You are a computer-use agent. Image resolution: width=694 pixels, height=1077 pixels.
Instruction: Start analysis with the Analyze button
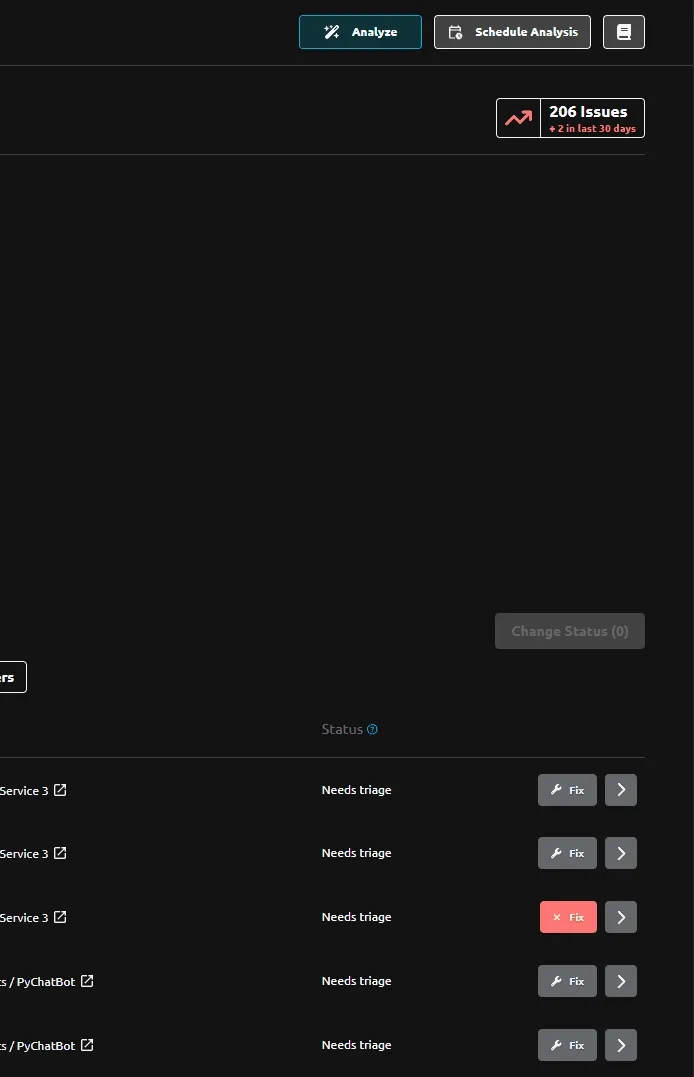tap(360, 32)
